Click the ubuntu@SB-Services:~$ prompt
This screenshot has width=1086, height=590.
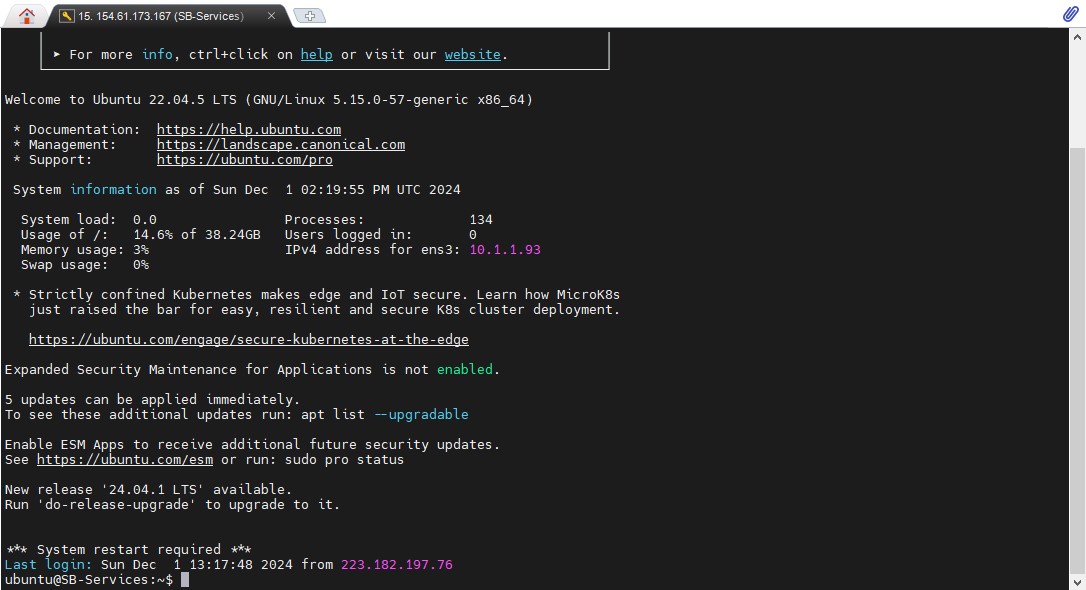pos(89,580)
